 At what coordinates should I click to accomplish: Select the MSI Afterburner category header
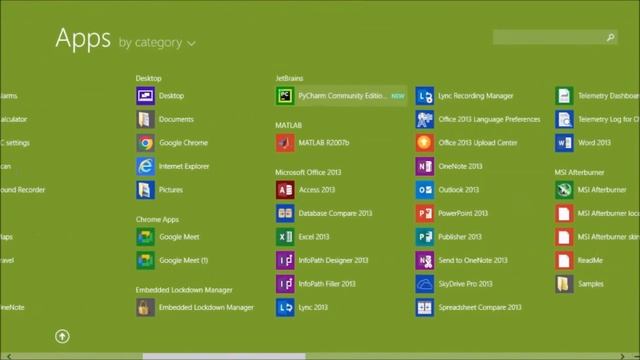click(x=579, y=172)
